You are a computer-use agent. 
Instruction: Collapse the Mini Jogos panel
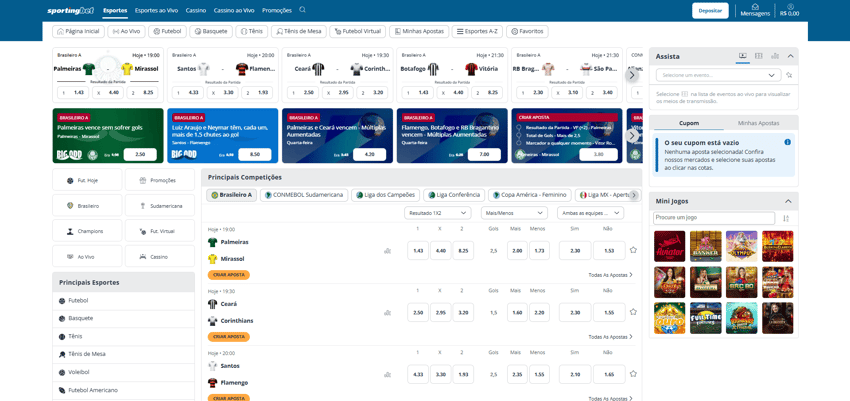788,201
